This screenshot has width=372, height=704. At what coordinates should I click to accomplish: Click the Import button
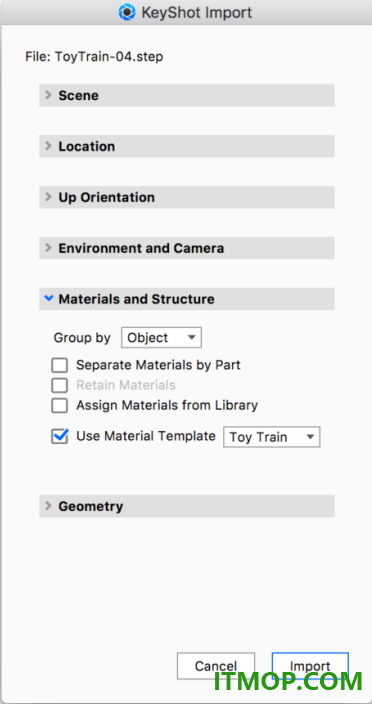click(310, 666)
